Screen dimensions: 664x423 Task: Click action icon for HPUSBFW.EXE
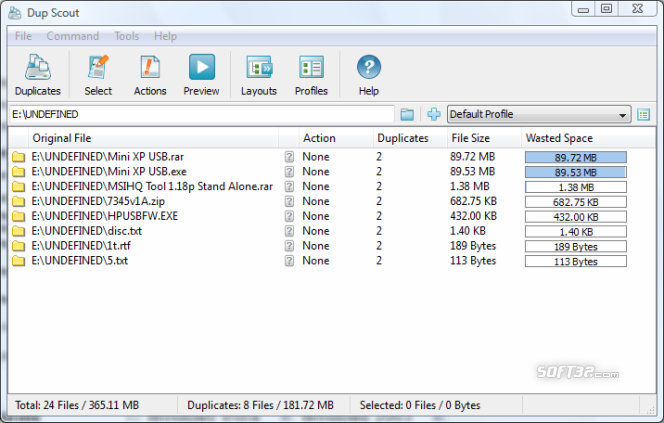pyautogui.click(x=289, y=216)
